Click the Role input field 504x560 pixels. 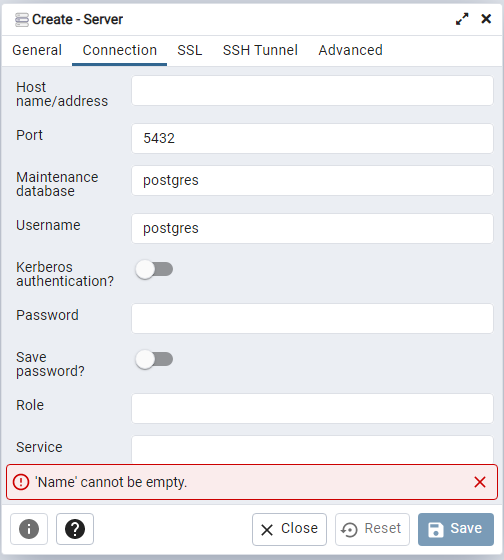(313, 409)
